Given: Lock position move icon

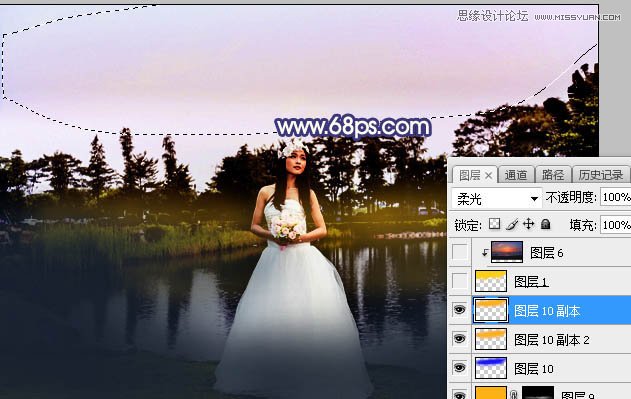Looking at the screenshot, I should tap(528, 224).
